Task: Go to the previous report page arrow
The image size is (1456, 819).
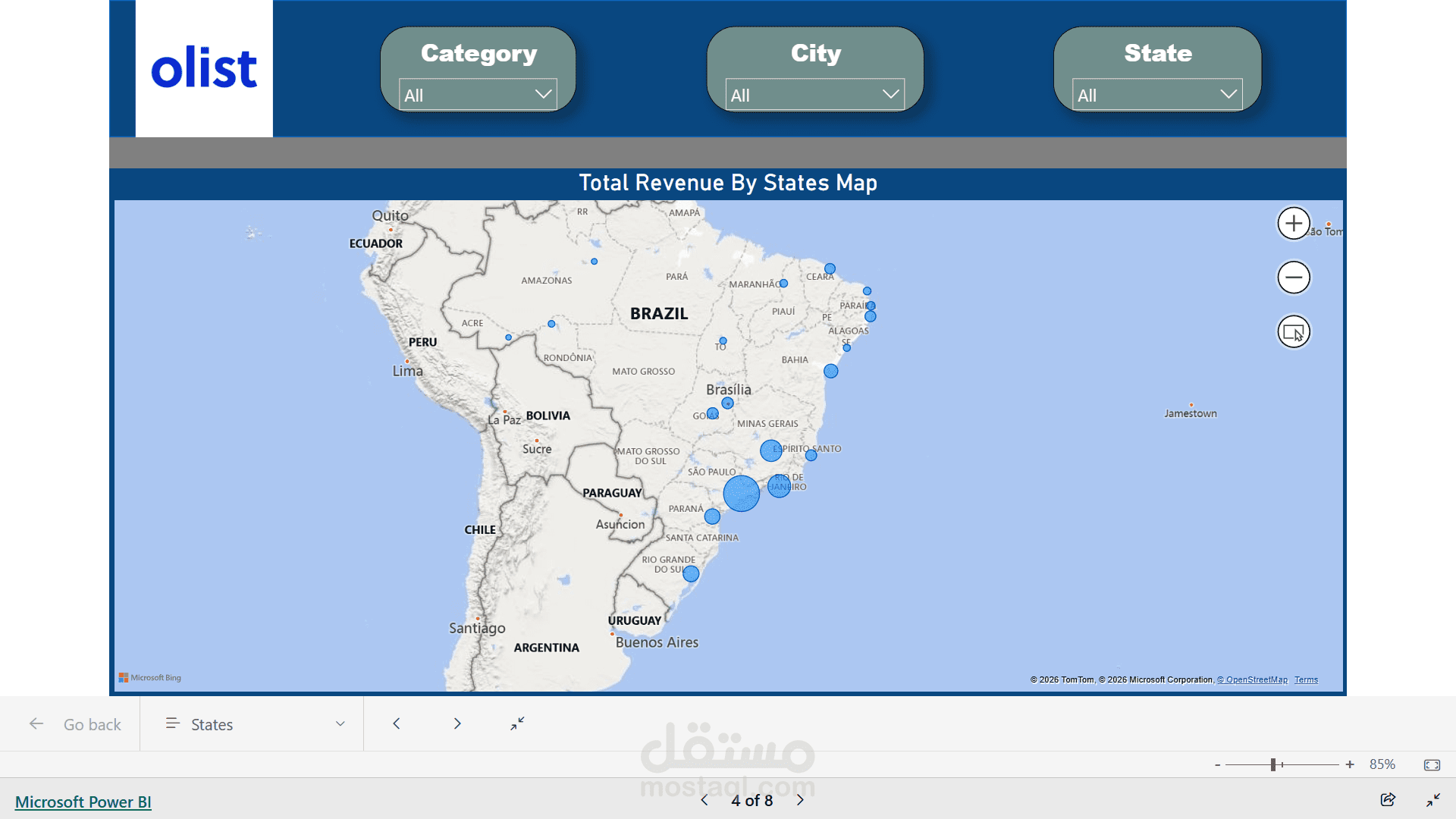Action: (704, 801)
